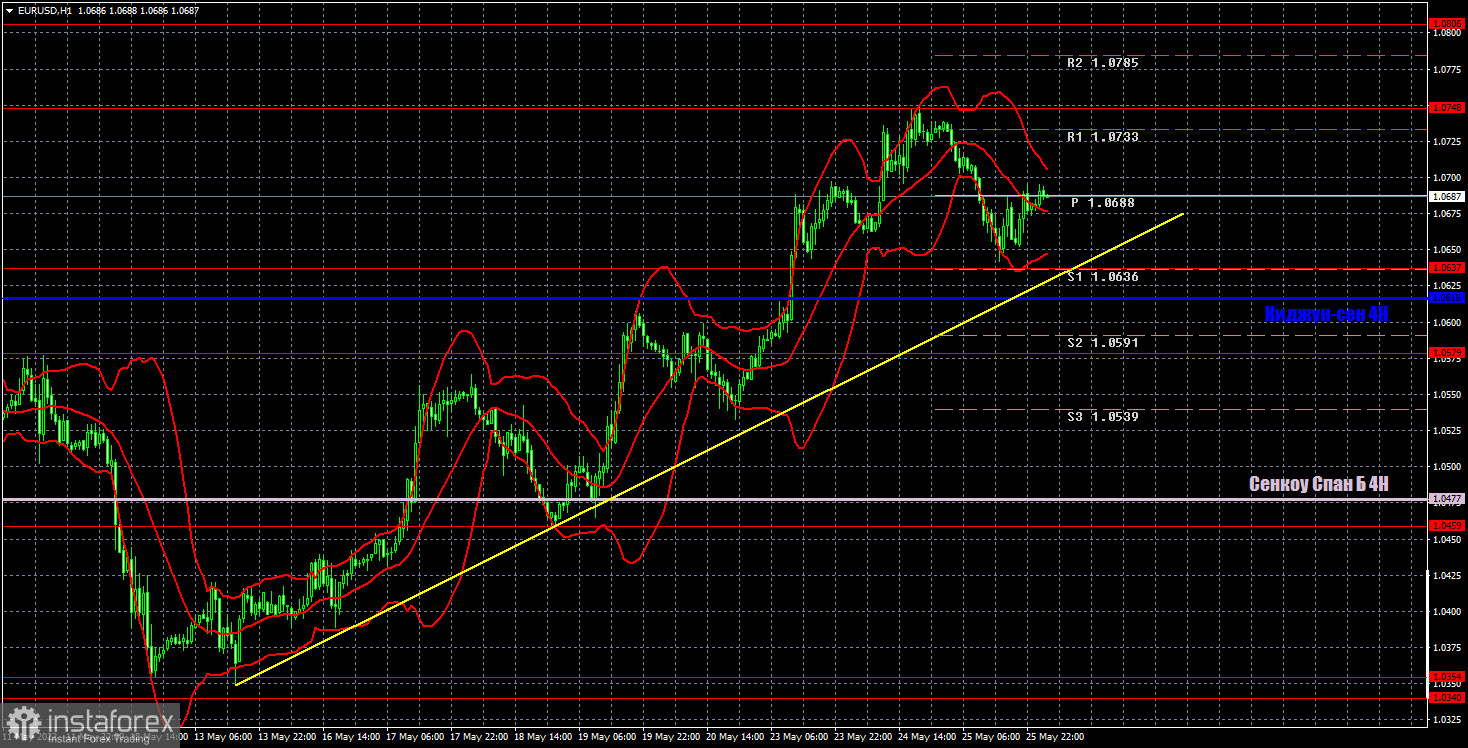Click the blue Киджун-сен 4H label

click(1326, 314)
